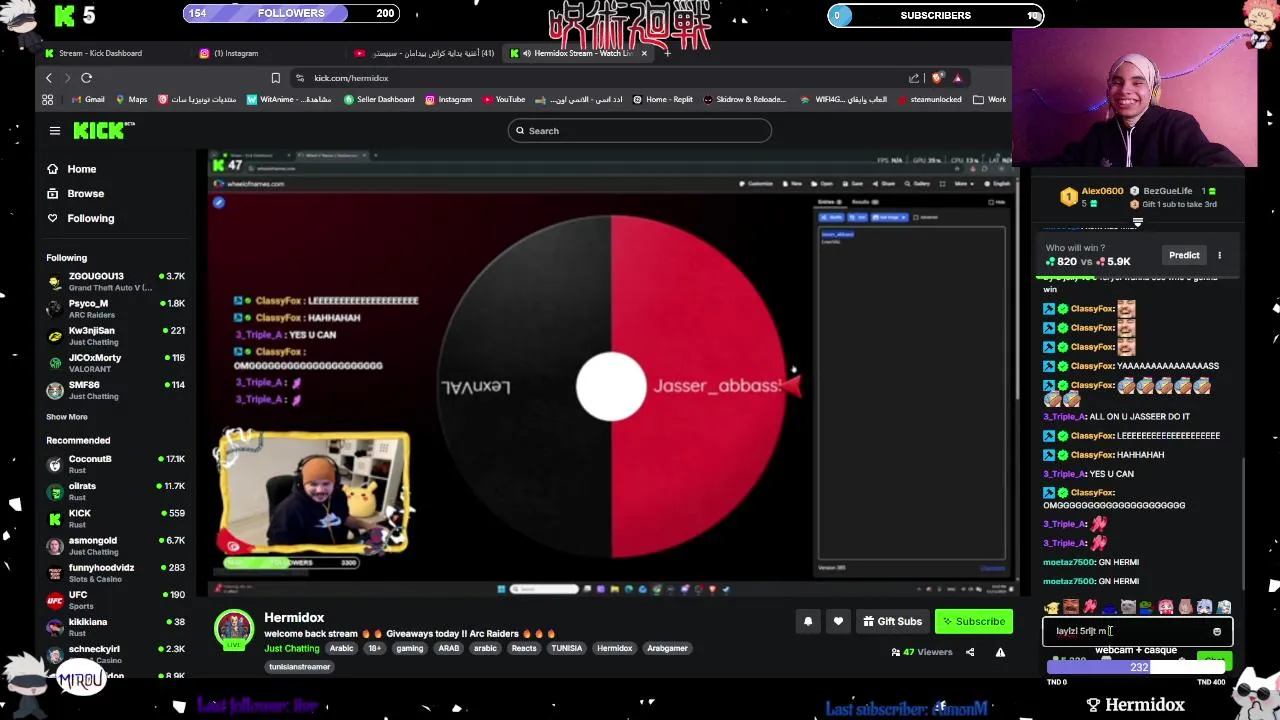Click the Predict button in chat

[x=1184, y=255]
